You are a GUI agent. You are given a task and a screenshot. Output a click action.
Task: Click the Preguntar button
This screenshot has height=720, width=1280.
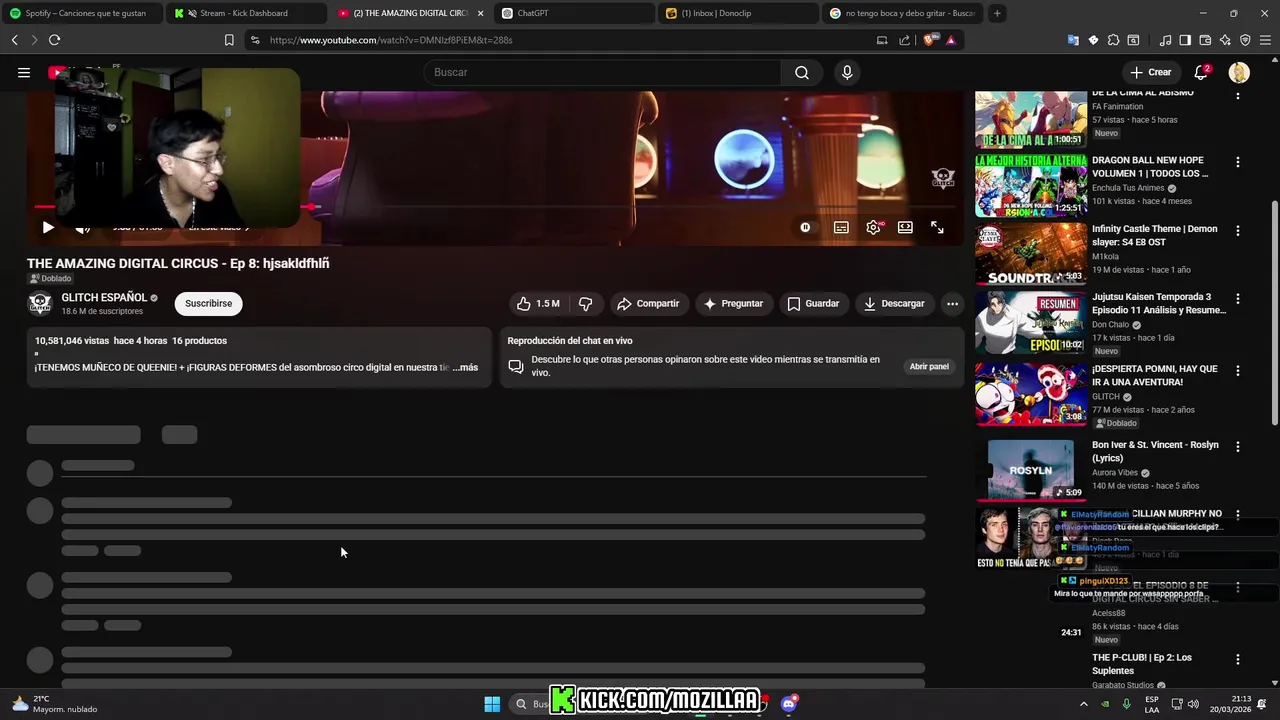[733, 303]
